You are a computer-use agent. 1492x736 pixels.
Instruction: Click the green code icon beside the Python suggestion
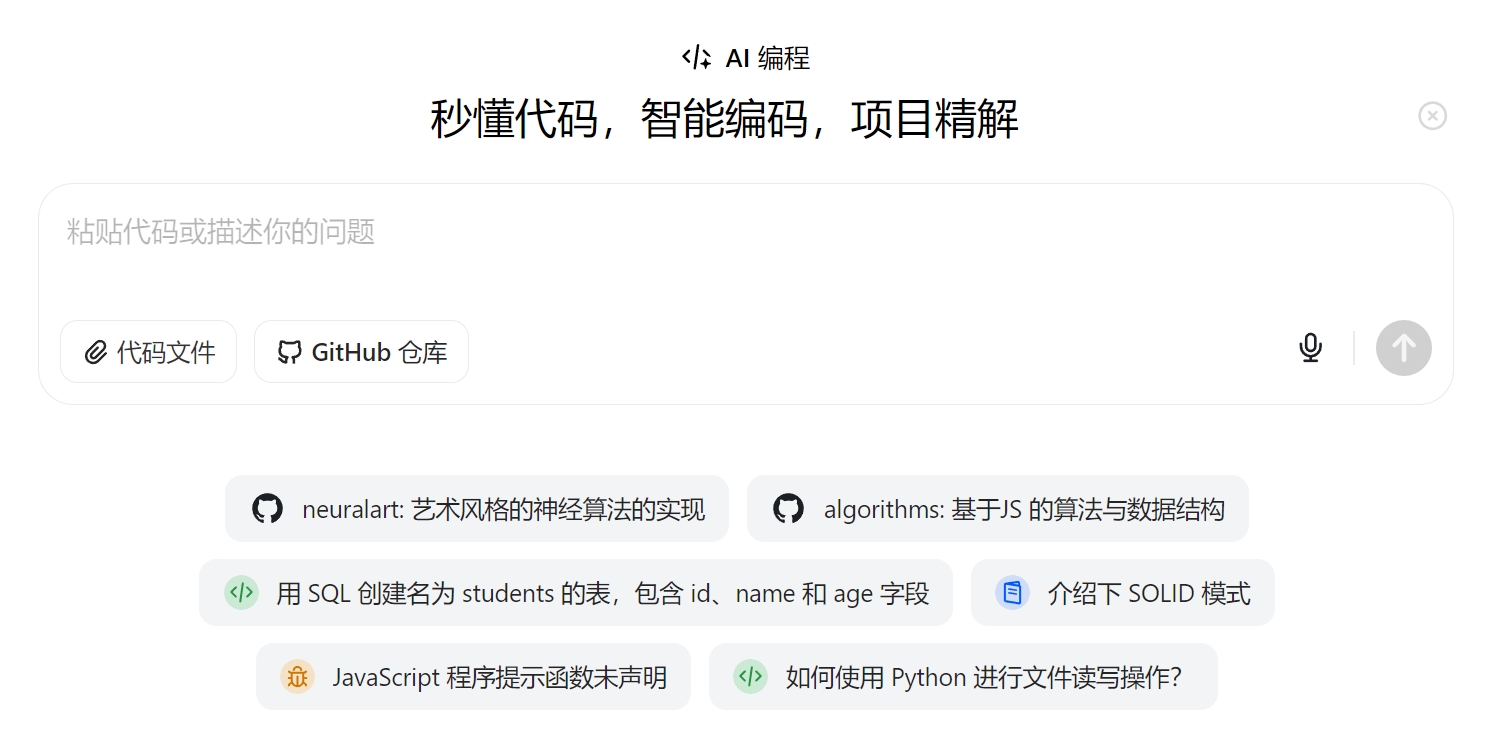pyautogui.click(x=750, y=677)
